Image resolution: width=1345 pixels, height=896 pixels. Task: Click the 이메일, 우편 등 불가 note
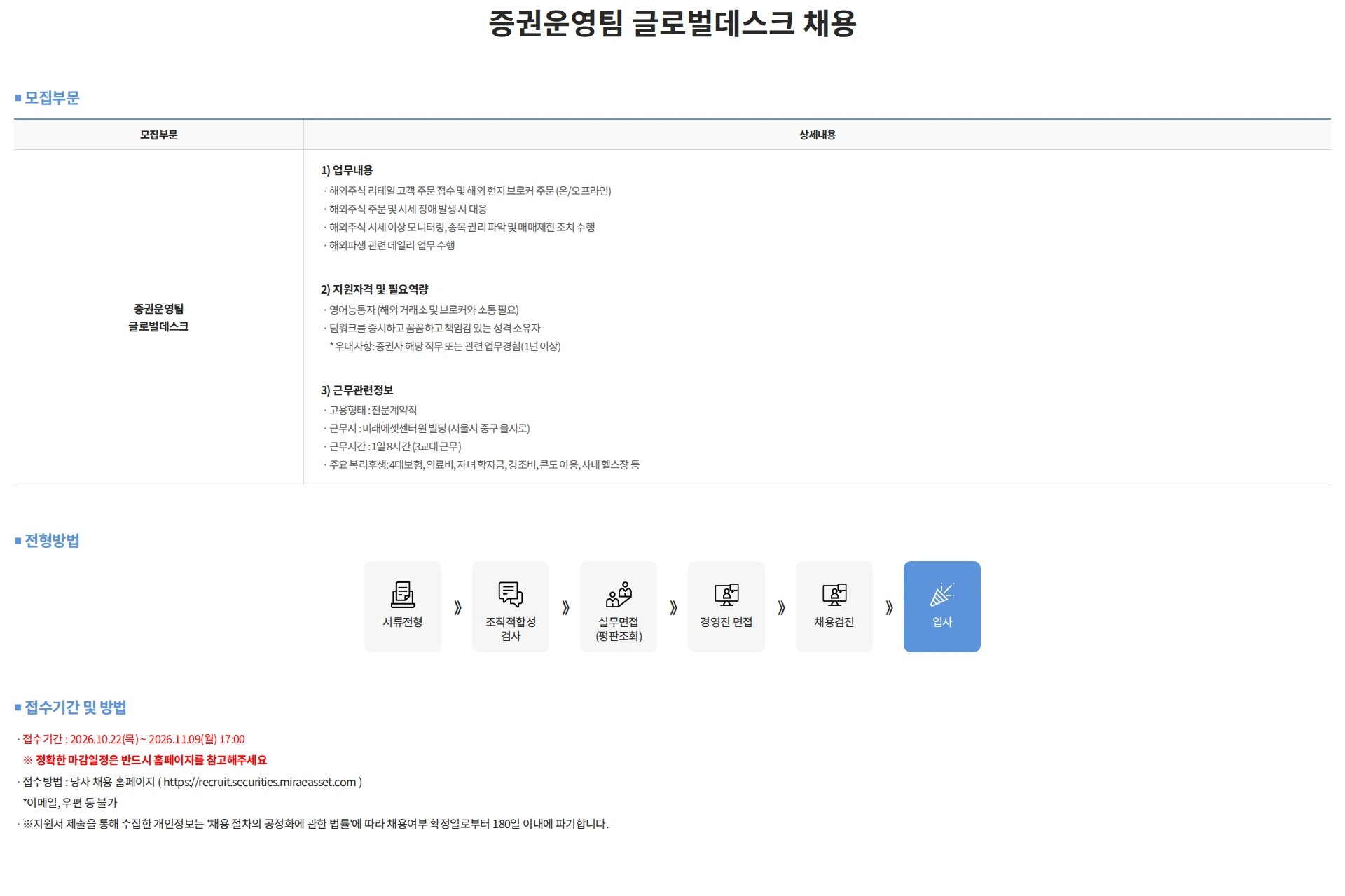click(70, 803)
